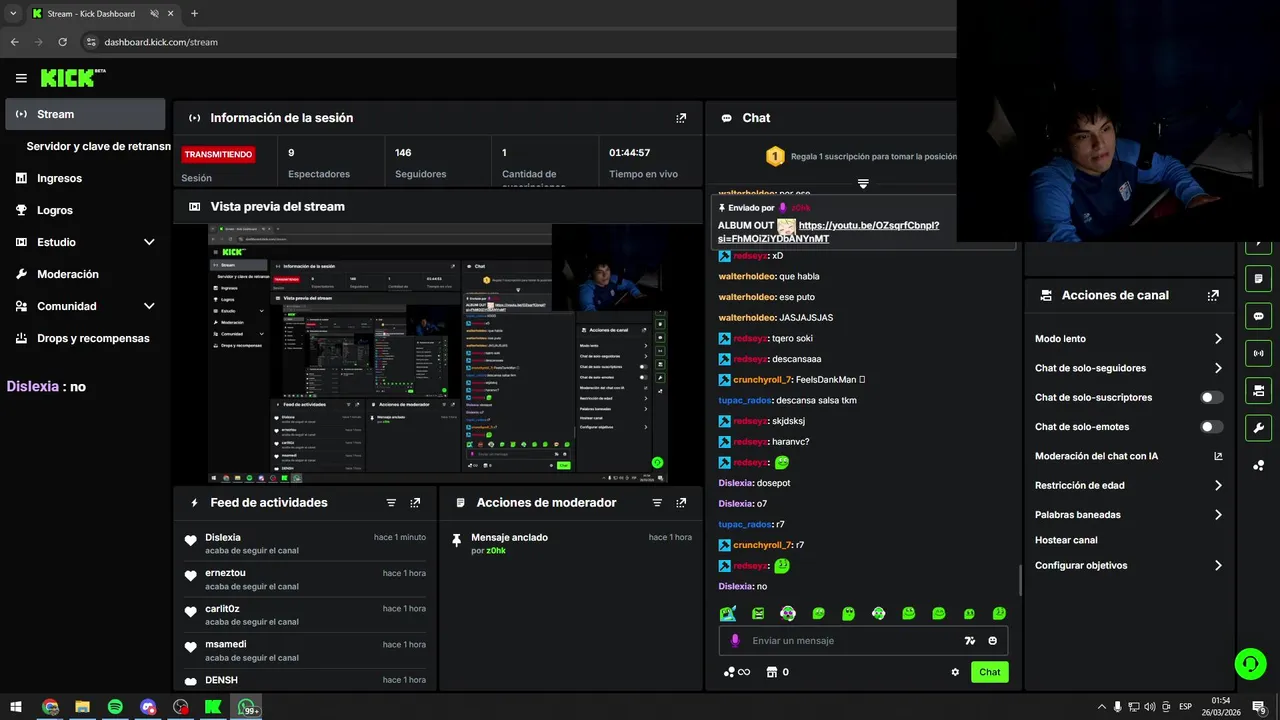
Task: Pop out the Acciones de moderador panel
Action: click(681, 503)
